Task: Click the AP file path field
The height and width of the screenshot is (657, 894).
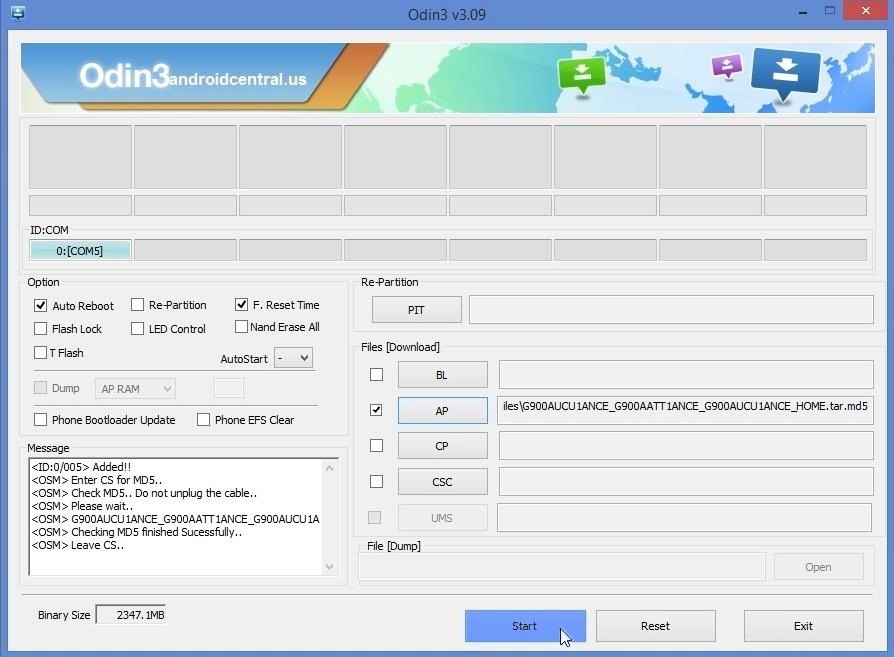Action: [685, 410]
